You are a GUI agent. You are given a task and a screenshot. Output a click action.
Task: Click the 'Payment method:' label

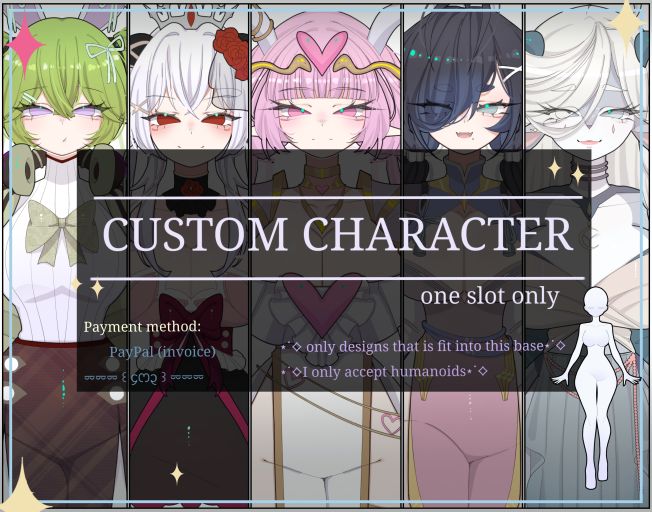[142, 326]
